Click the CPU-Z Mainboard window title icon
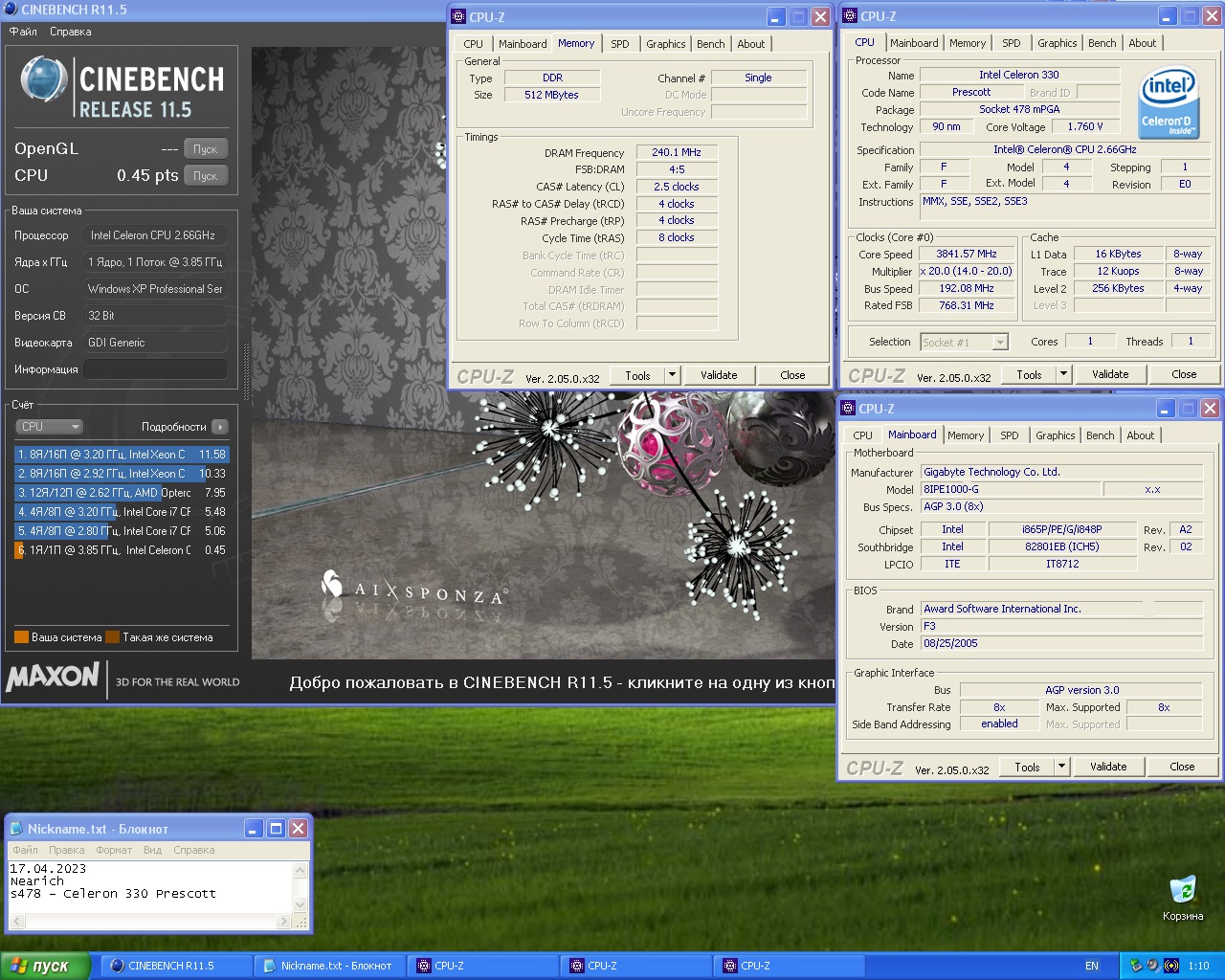The image size is (1225, 980). tap(848, 409)
